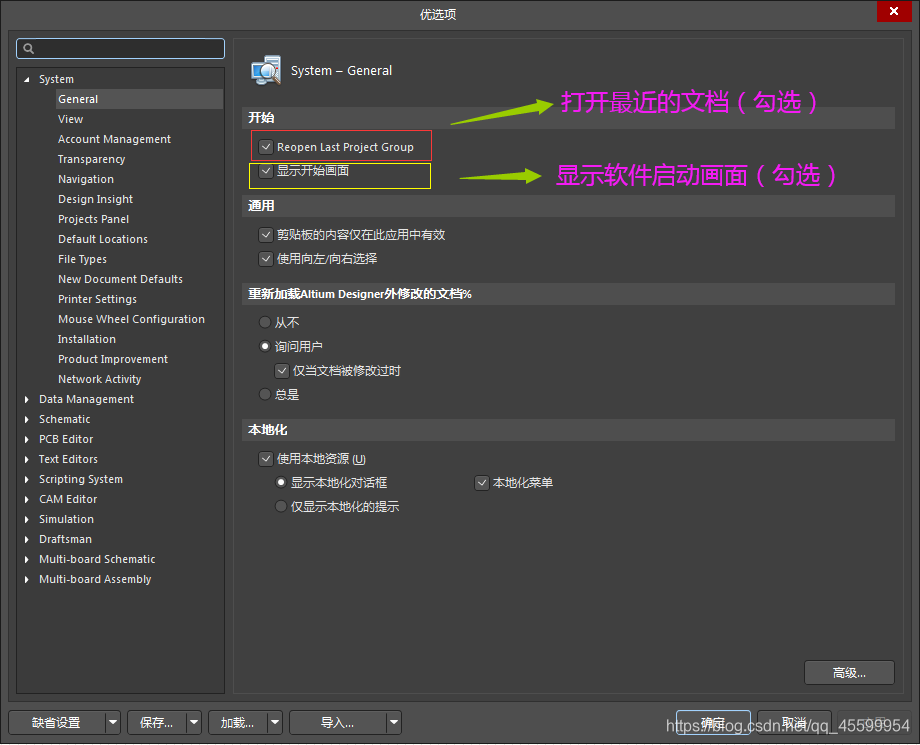The height and width of the screenshot is (745, 920).
Task: Expand the CAM Editor tree node
Action: pos(26,499)
